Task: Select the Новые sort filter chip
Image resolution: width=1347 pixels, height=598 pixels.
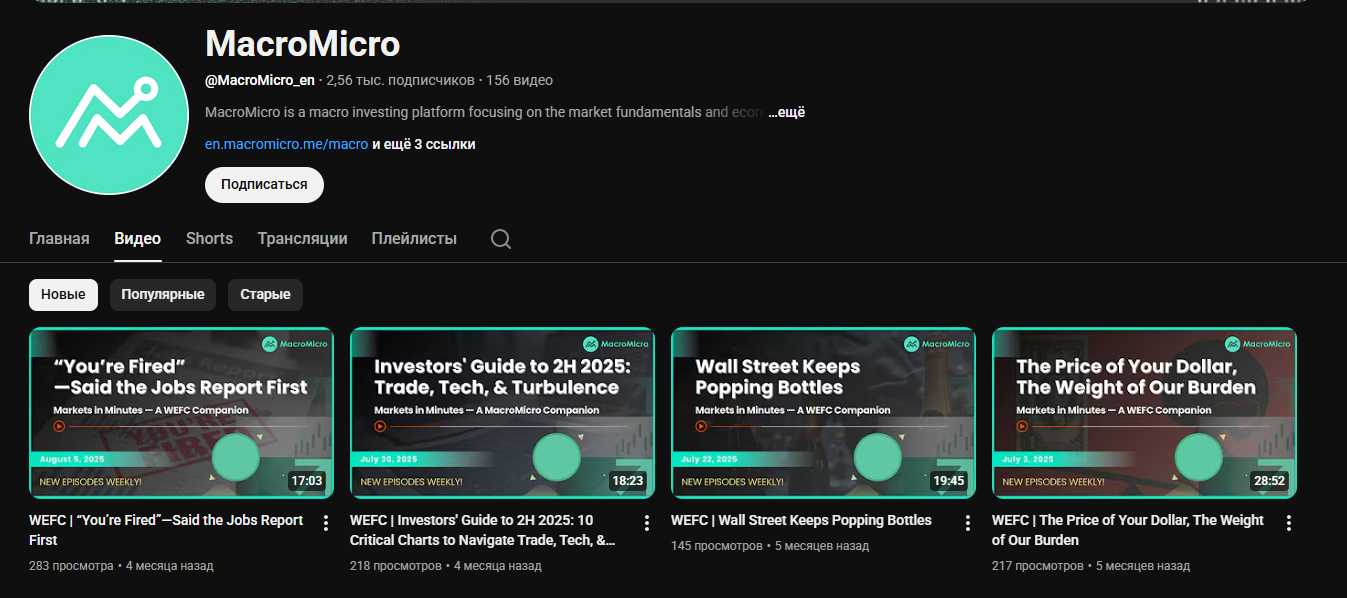Action: [63, 295]
